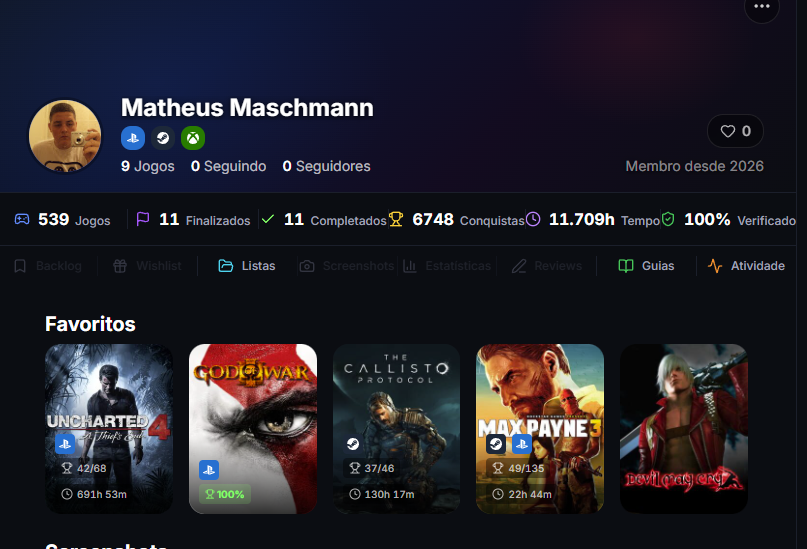Screen dimensions: 807x549
Task: Click PlayStation icon on Uncharted 4 card
Action: pyautogui.click(x=65, y=444)
